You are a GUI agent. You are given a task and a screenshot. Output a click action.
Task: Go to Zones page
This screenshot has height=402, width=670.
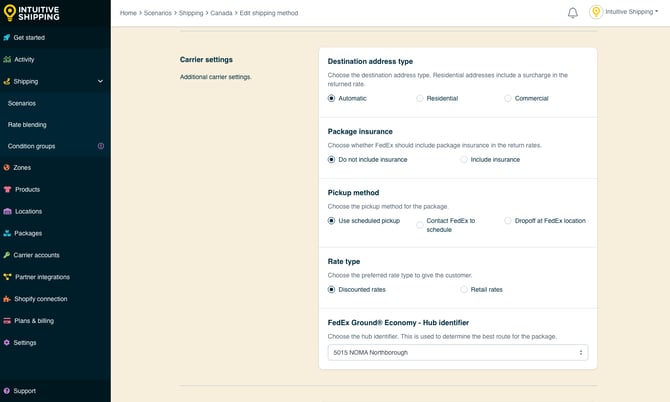22,167
